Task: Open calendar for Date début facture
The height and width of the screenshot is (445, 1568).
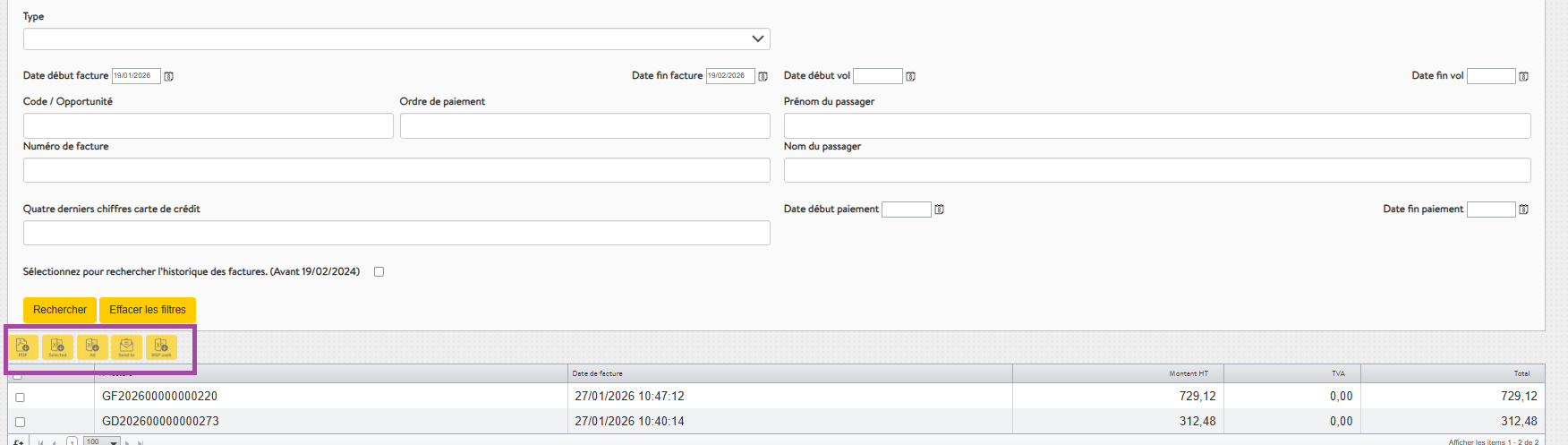Action: 168,77
